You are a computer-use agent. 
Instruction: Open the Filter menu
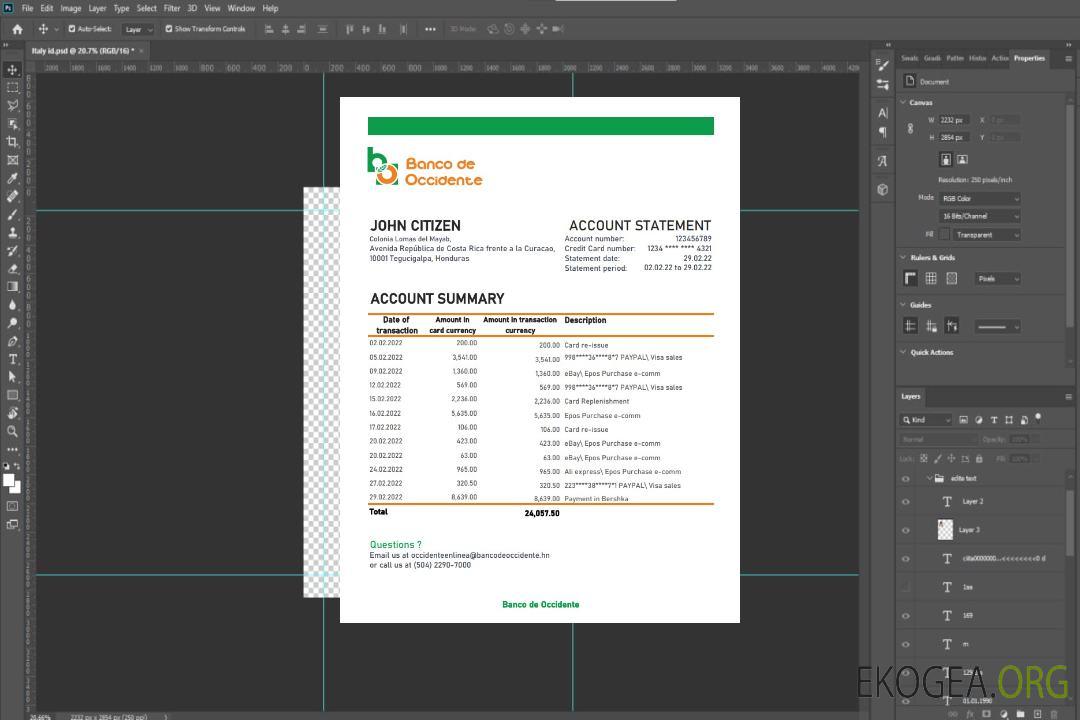172,8
